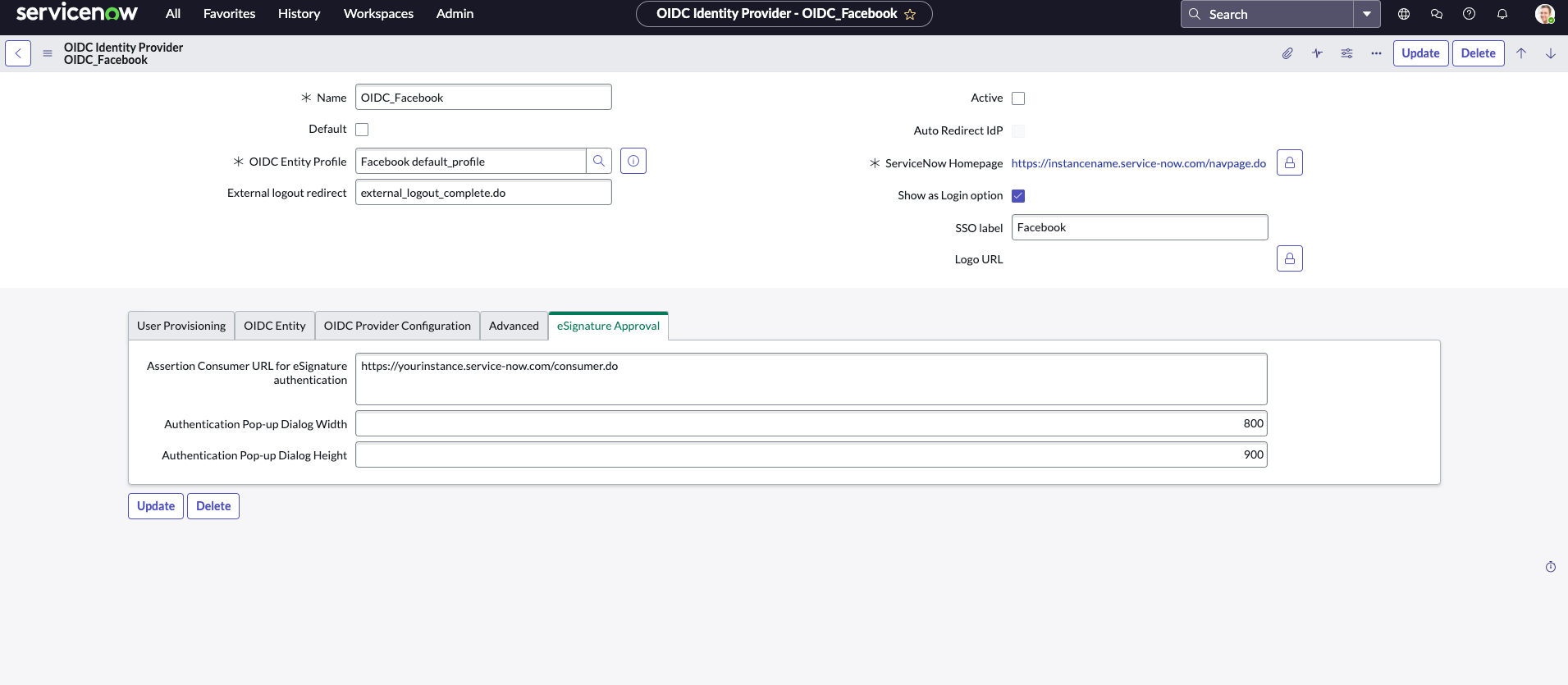Favorite this record with the star icon
Viewport: 1568px width, 685px height.
click(910, 14)
